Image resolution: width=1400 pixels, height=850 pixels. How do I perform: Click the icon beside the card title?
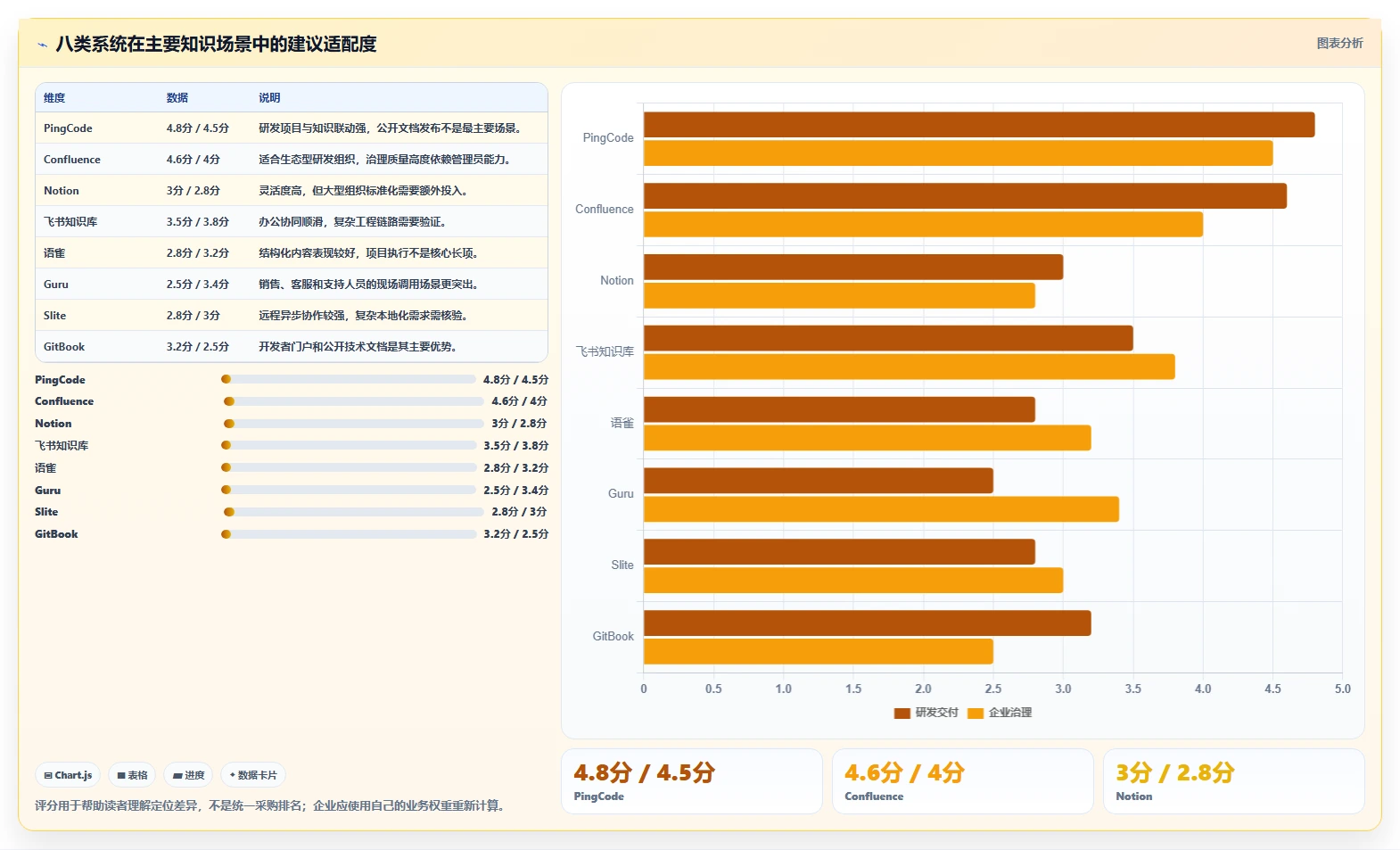click(42, 45)
